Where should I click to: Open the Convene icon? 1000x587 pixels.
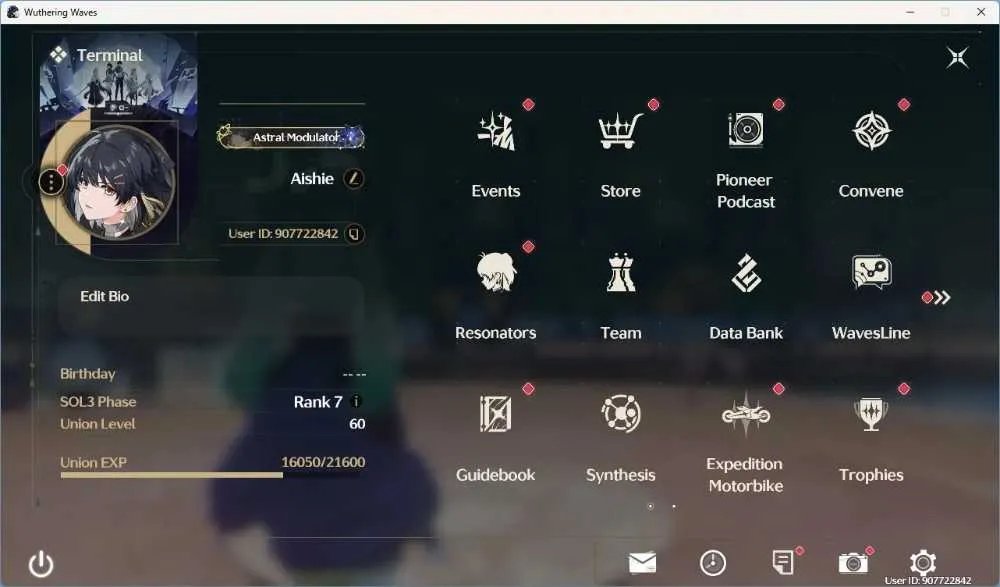pos(871,131)
